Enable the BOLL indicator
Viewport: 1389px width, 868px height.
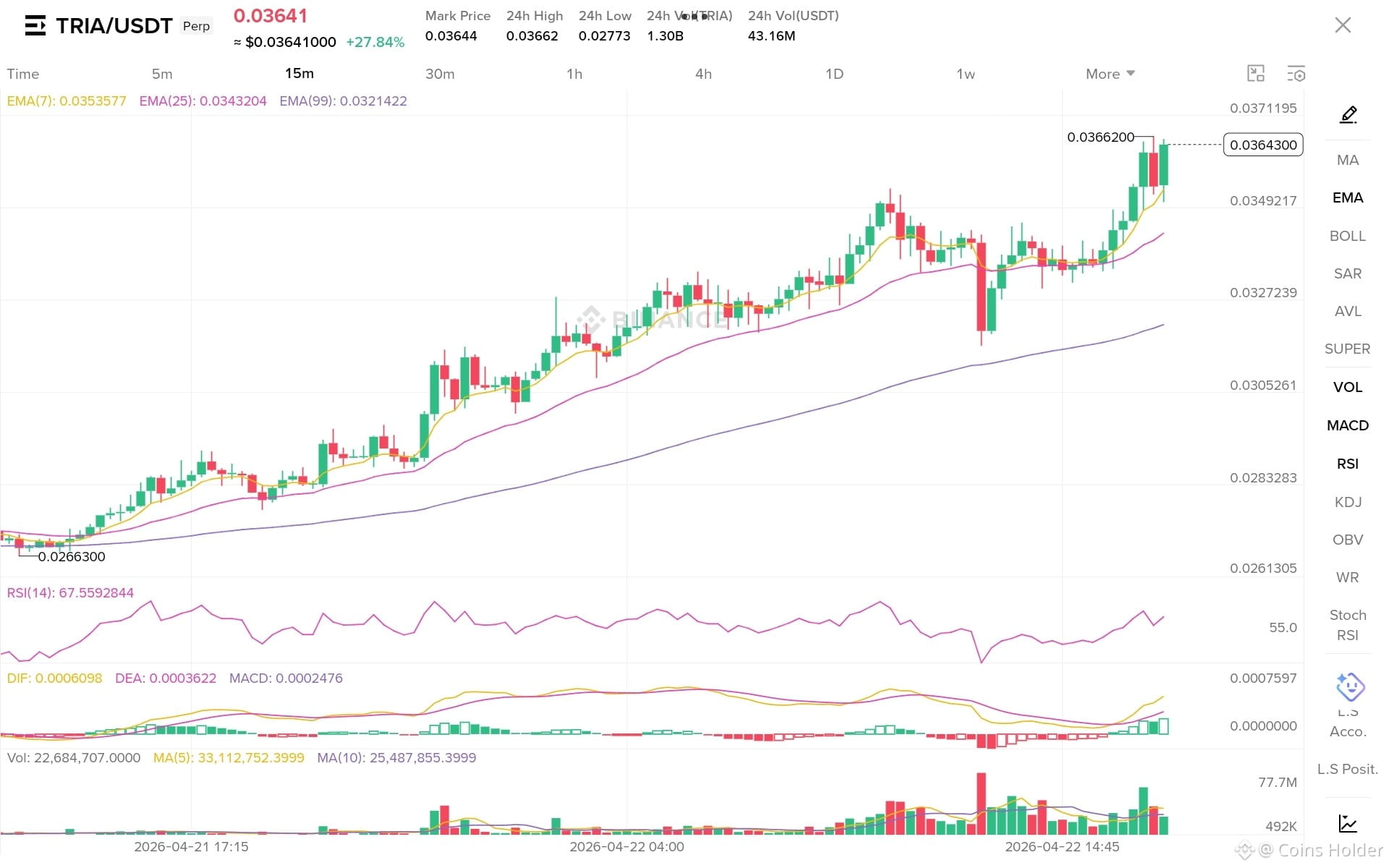point(1348,236)
